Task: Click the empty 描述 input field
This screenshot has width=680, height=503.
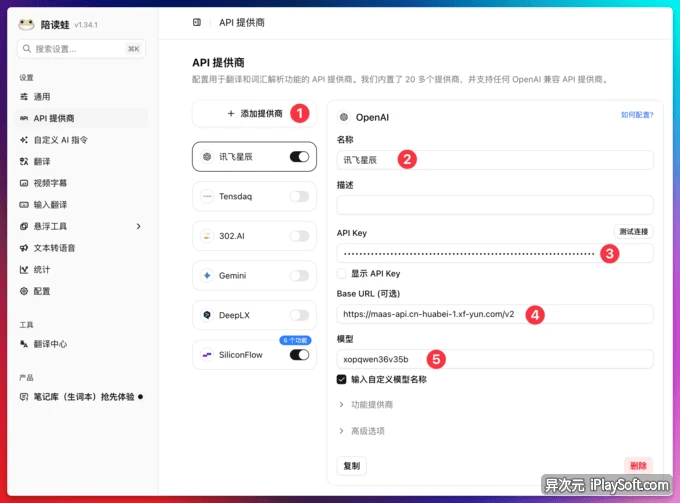Action: tap(495, 205)
